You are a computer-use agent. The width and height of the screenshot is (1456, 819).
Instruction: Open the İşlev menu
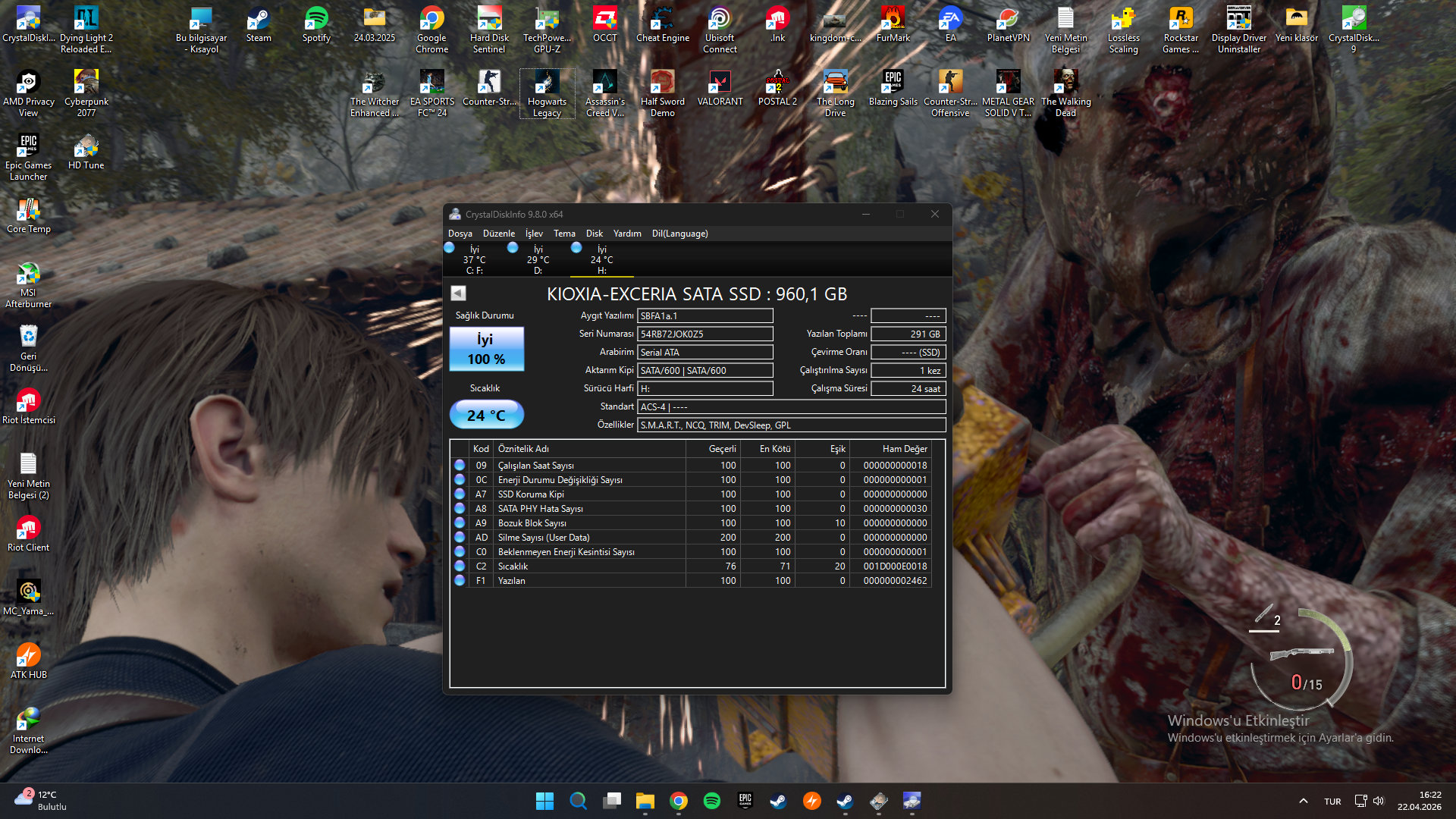(x=534, y=234)
